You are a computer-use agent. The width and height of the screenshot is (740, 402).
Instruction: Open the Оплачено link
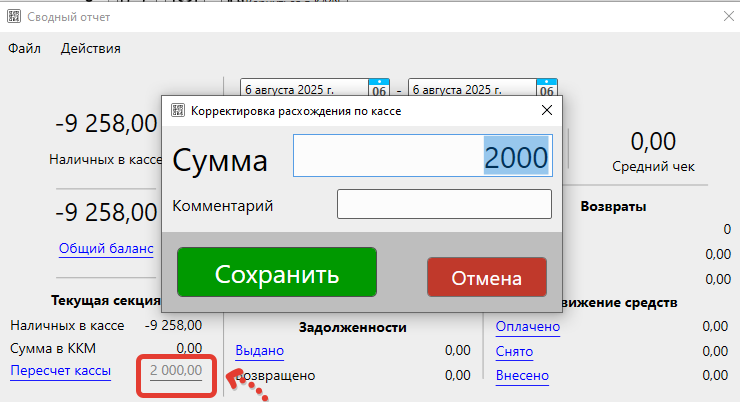pos(527,326)
